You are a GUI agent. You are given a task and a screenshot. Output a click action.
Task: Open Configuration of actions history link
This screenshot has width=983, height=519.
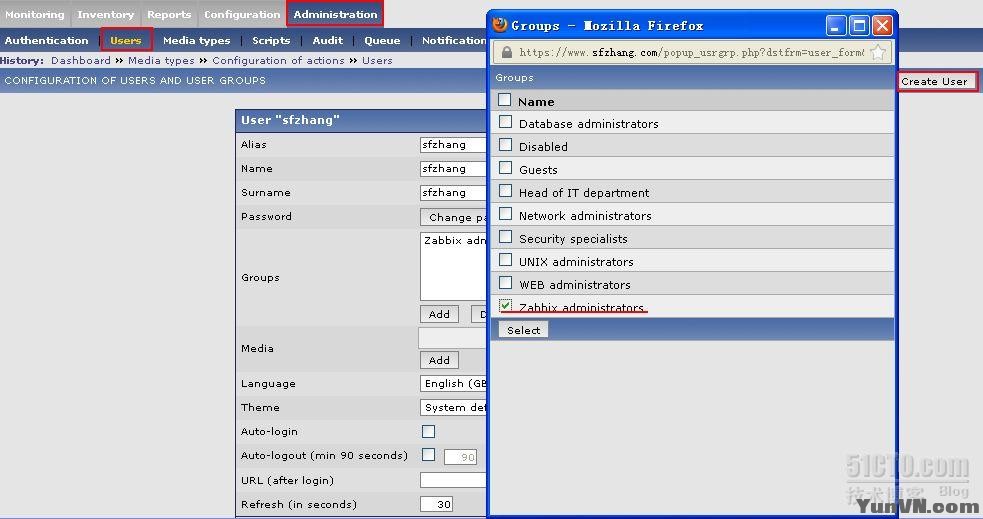click(278, 60)
